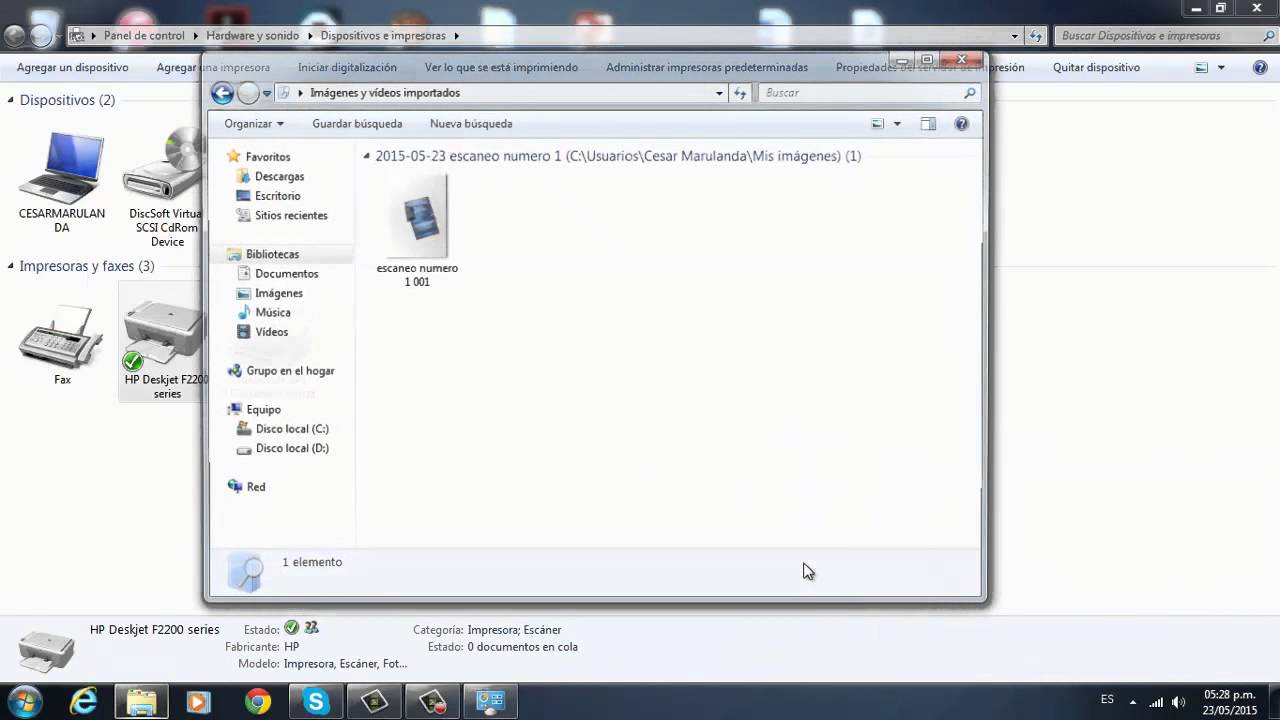Select CESARMARULANDA laptop device
Image resolution: width=1280 pixels, height=720 pixels.
[62, 182]
